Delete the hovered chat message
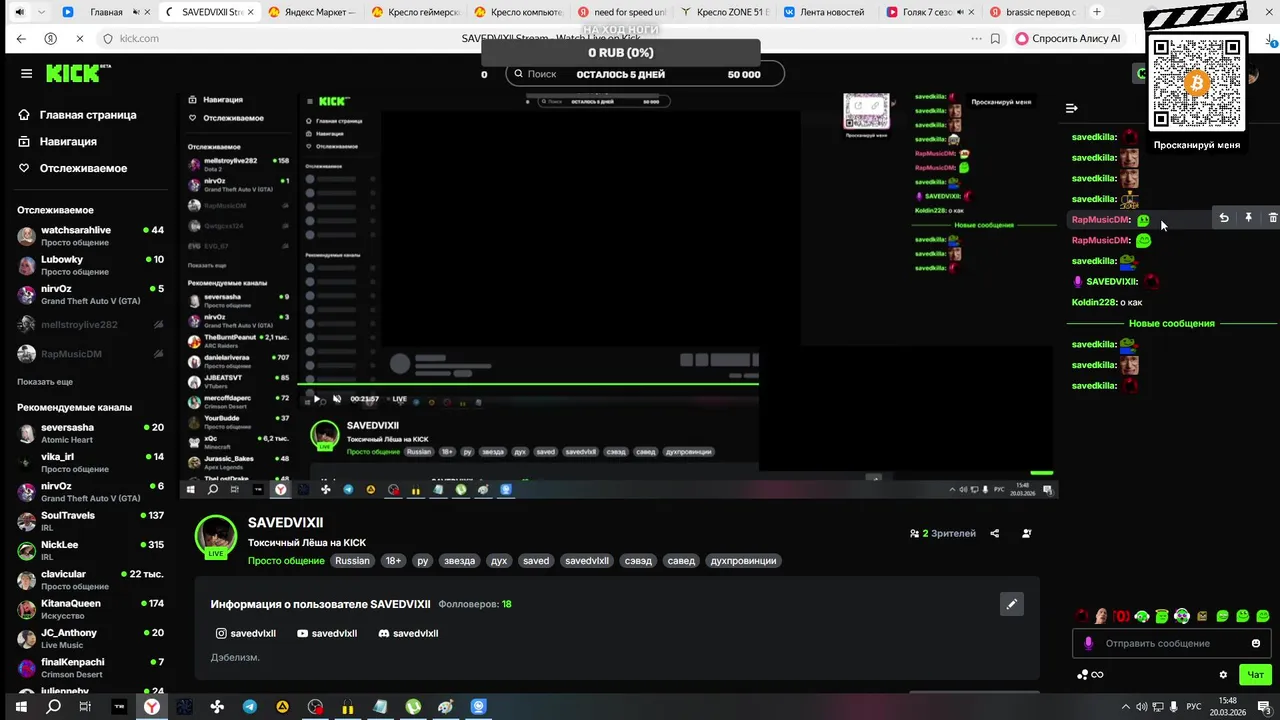The image size is (1280, 720). point(1272,218)
